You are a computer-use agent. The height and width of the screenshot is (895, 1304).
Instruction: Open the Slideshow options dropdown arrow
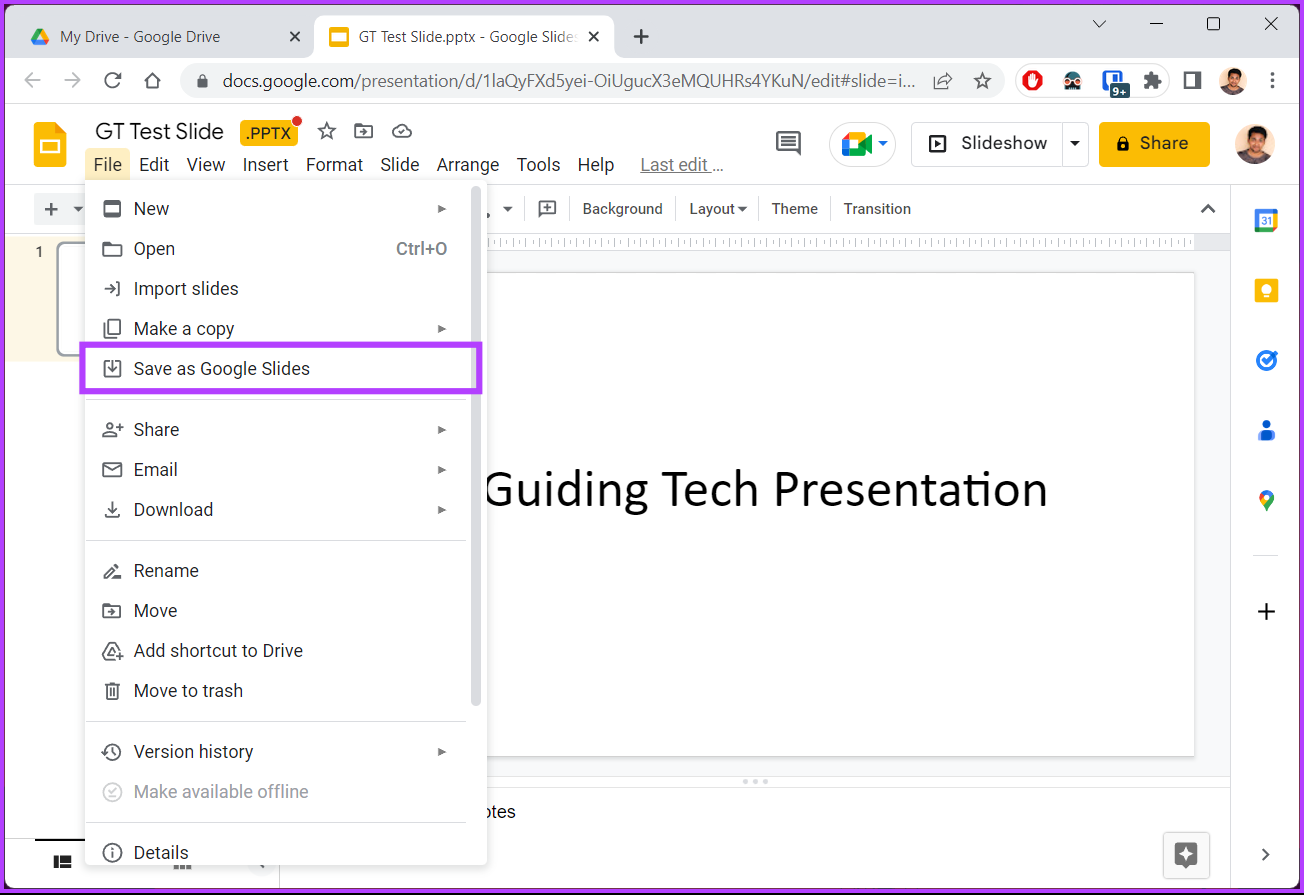click(x=1075, y=143)
